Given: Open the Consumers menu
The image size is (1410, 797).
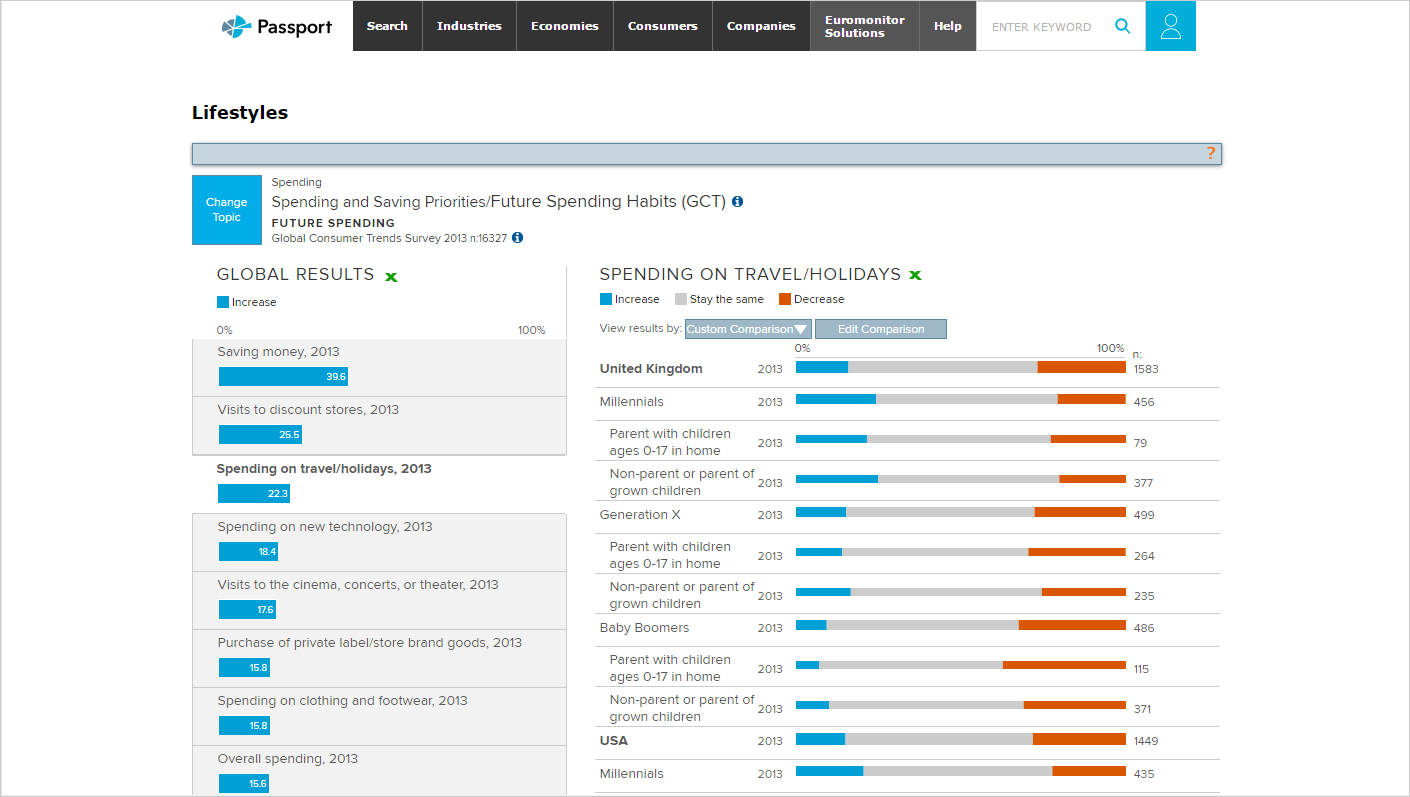Looking at the screenshot, I should tap(662, 26).
